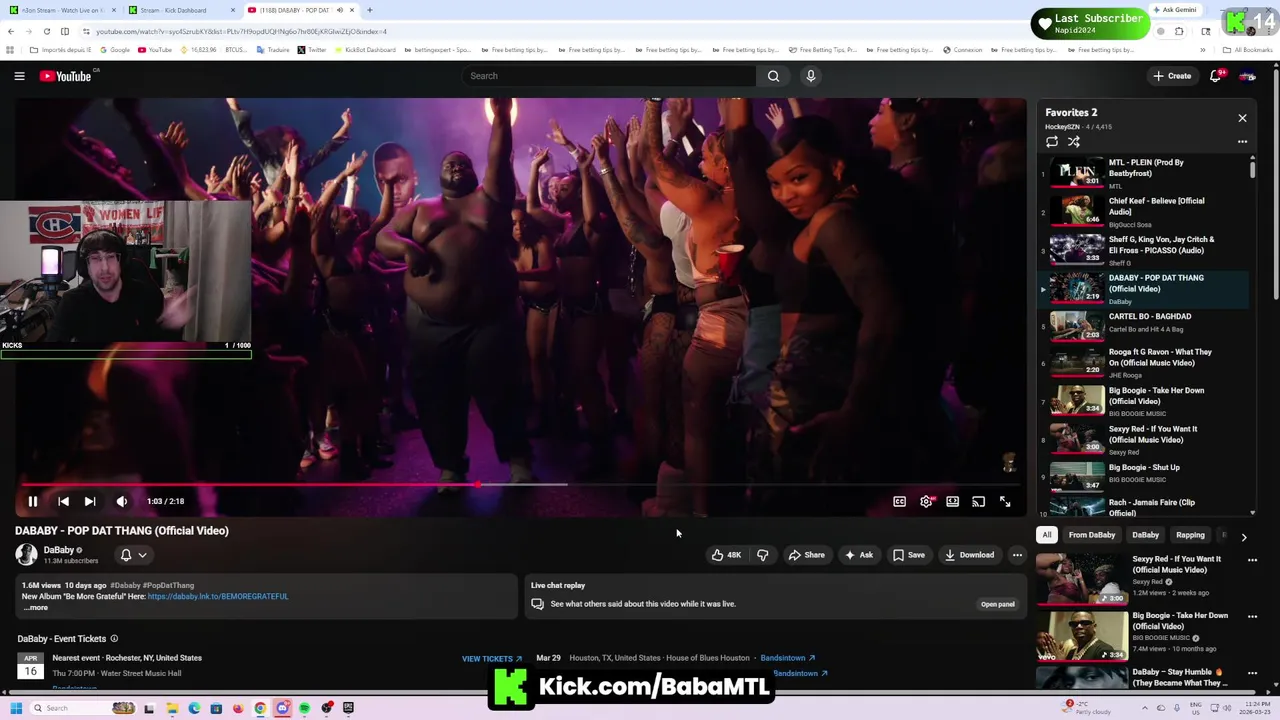1280x720 pixels.
Task: Switch to the n3on Stream browser tab
Action: pos(62,10)
